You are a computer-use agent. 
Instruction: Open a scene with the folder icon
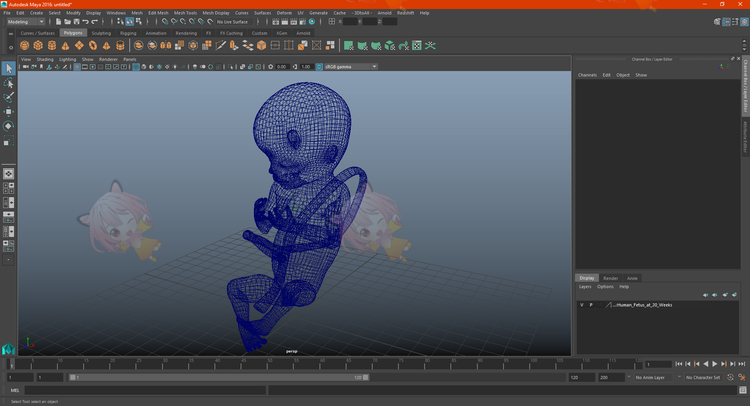(67, 22)
